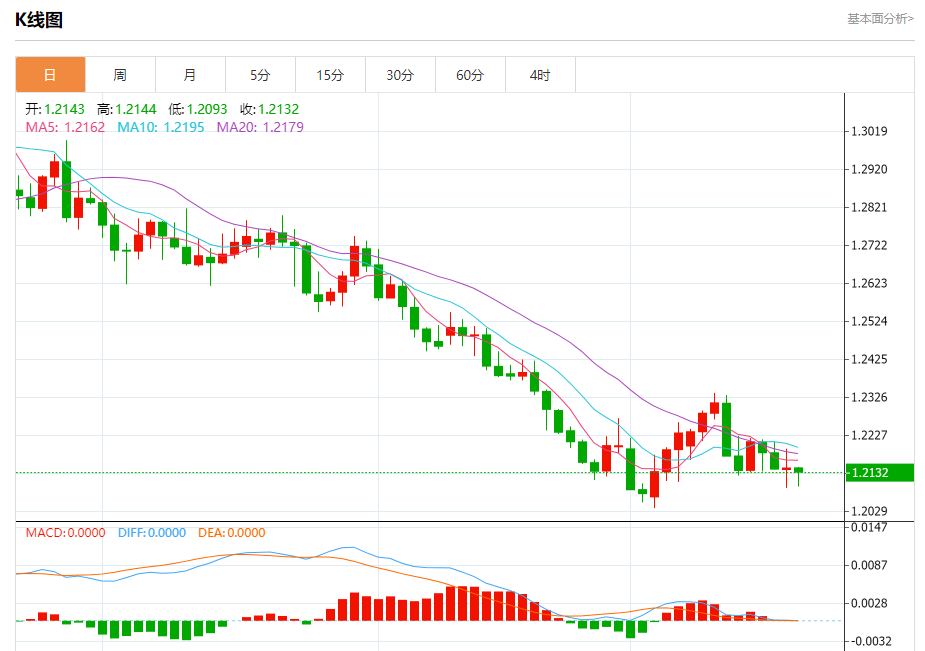Switch to the 月 monthly tab
Viewport: 925px width, 651px height.
pyautogui.click(x=190, y=75)
